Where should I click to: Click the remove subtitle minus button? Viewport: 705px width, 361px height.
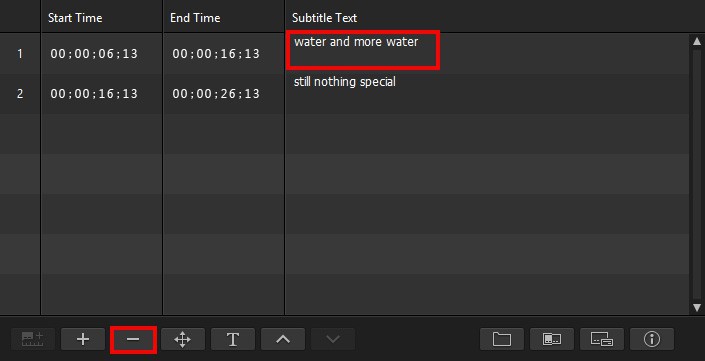(x=133, y=339)
